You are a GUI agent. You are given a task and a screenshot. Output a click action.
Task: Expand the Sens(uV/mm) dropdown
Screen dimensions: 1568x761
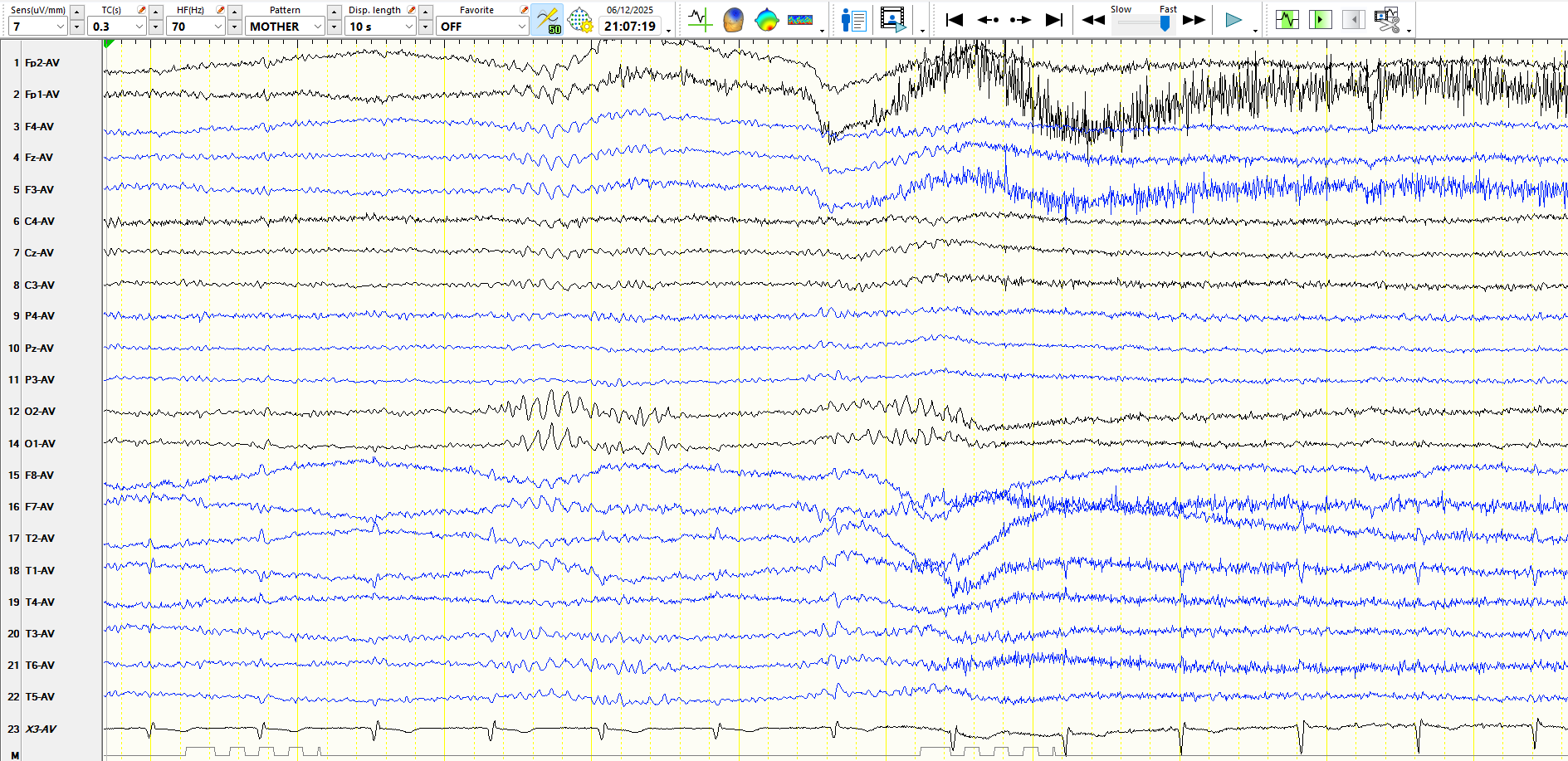pos(60,27)
